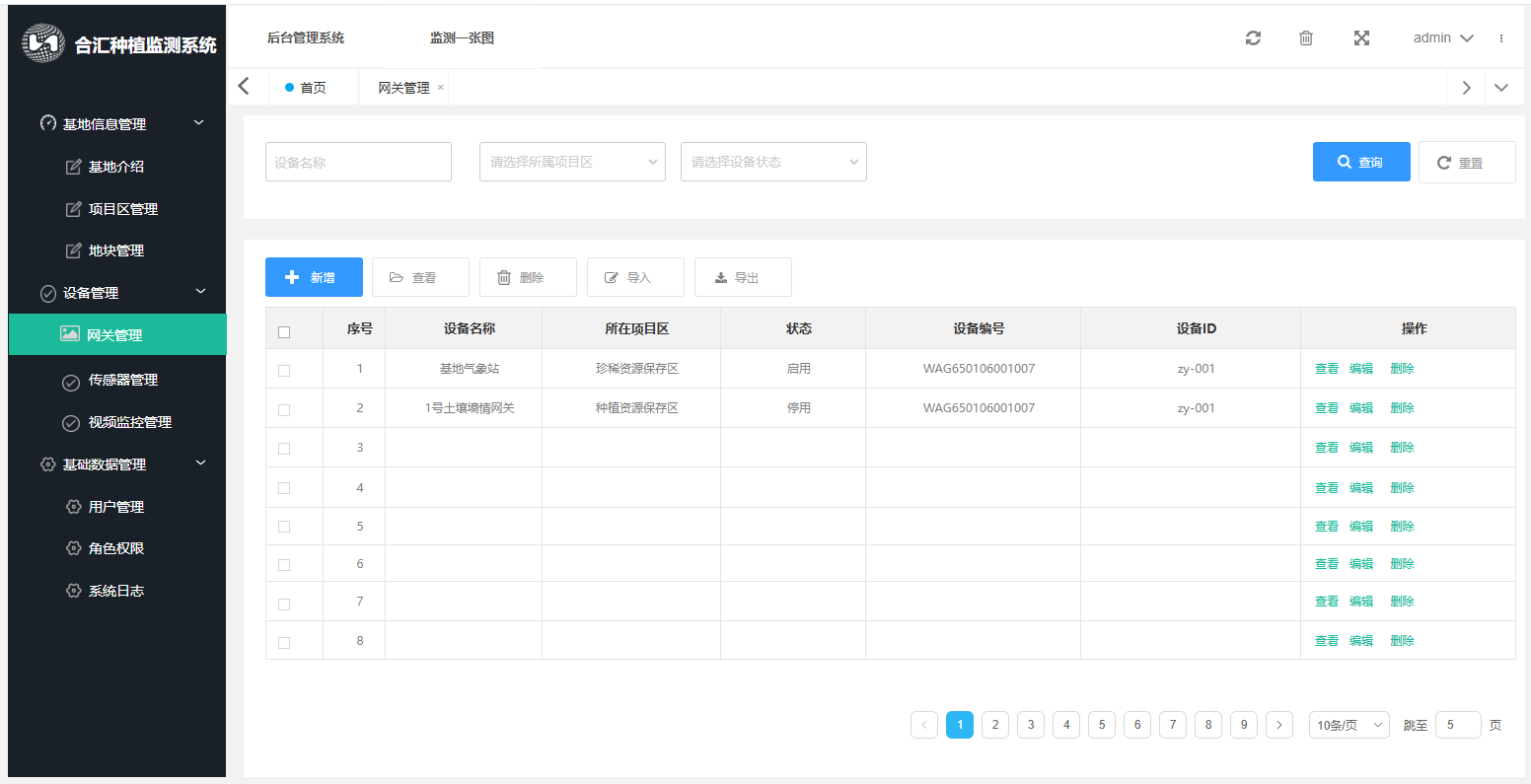1531x784 pixels.
Task: Open the 请选择所属项目区 dropdown
Action: 572,162
